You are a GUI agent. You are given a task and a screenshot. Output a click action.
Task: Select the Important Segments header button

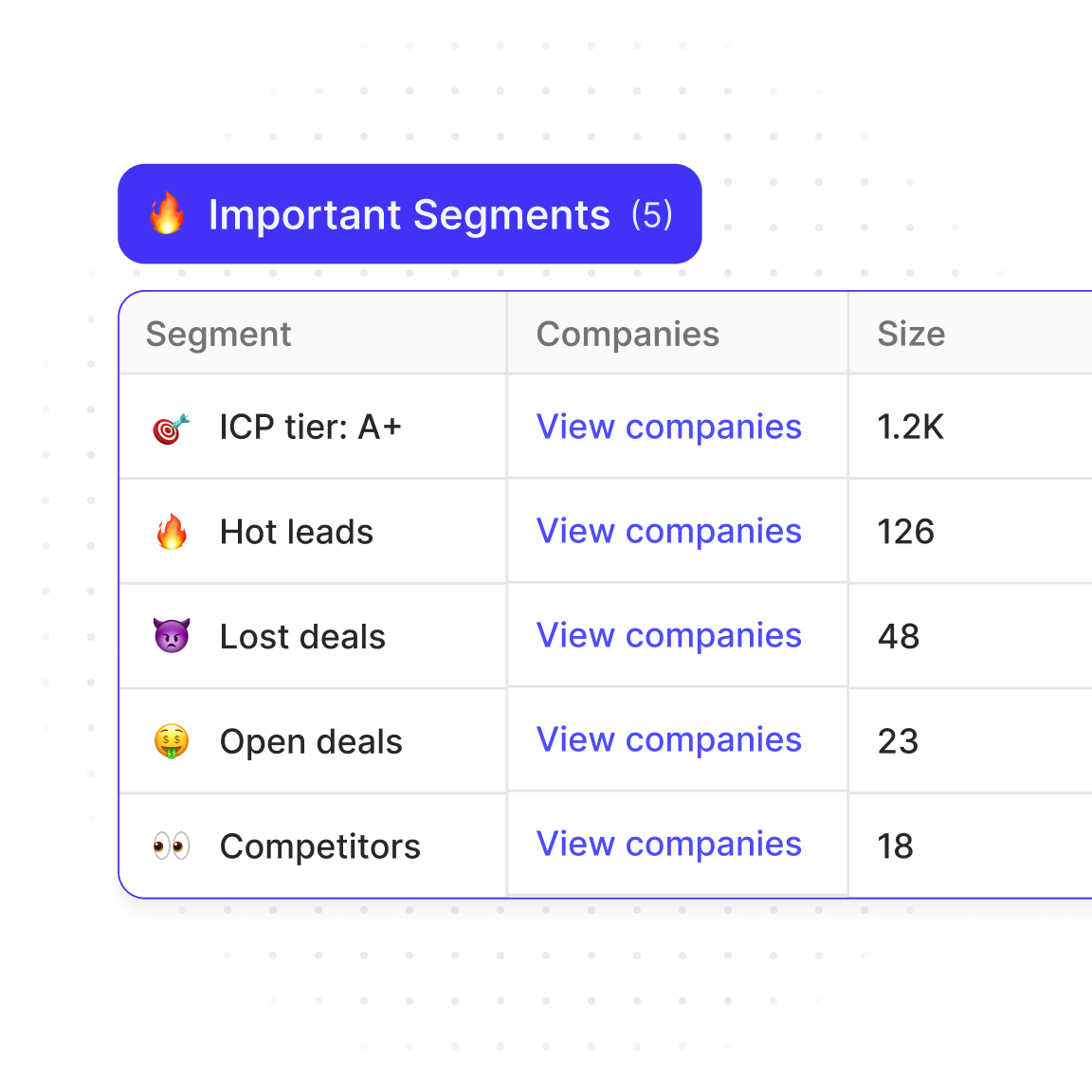tap(409, 214)
